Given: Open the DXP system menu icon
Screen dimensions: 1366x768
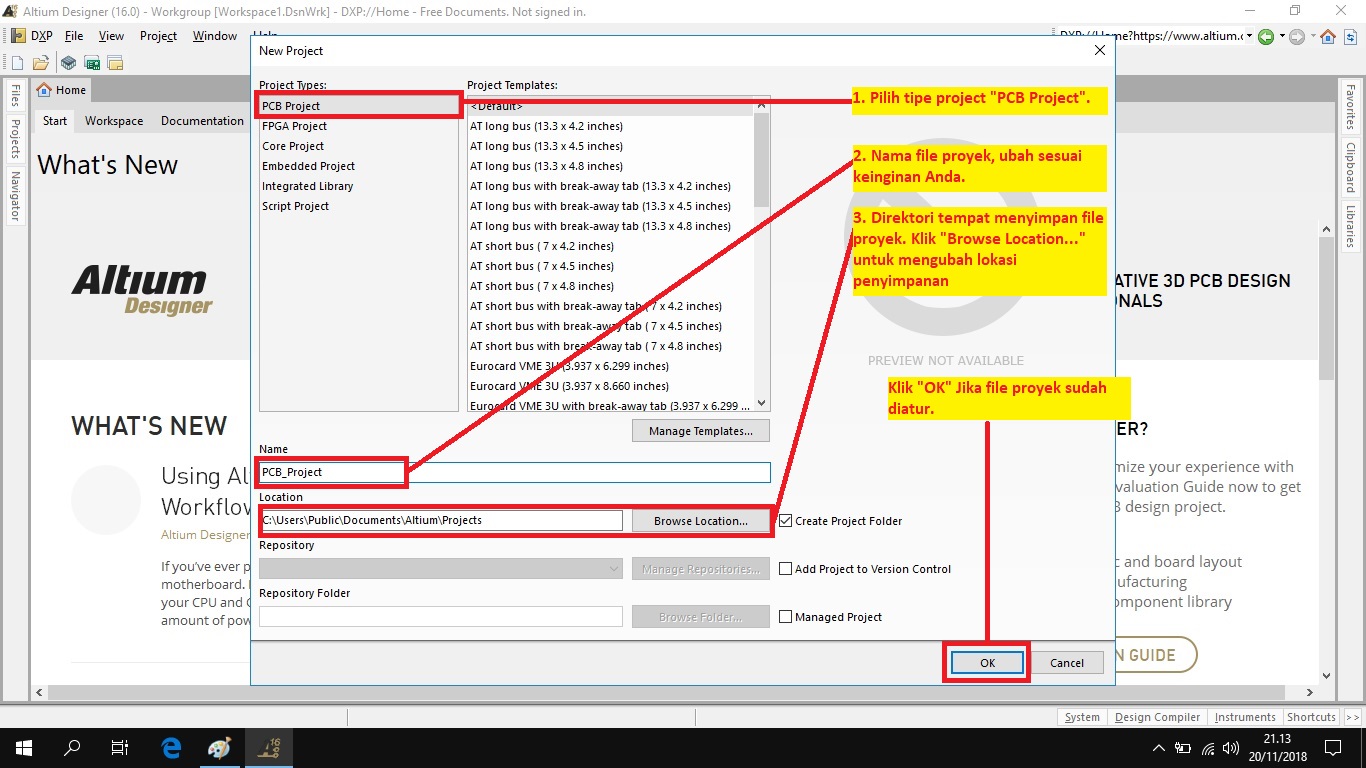Looking at the screenshot, I should (18, 36).
